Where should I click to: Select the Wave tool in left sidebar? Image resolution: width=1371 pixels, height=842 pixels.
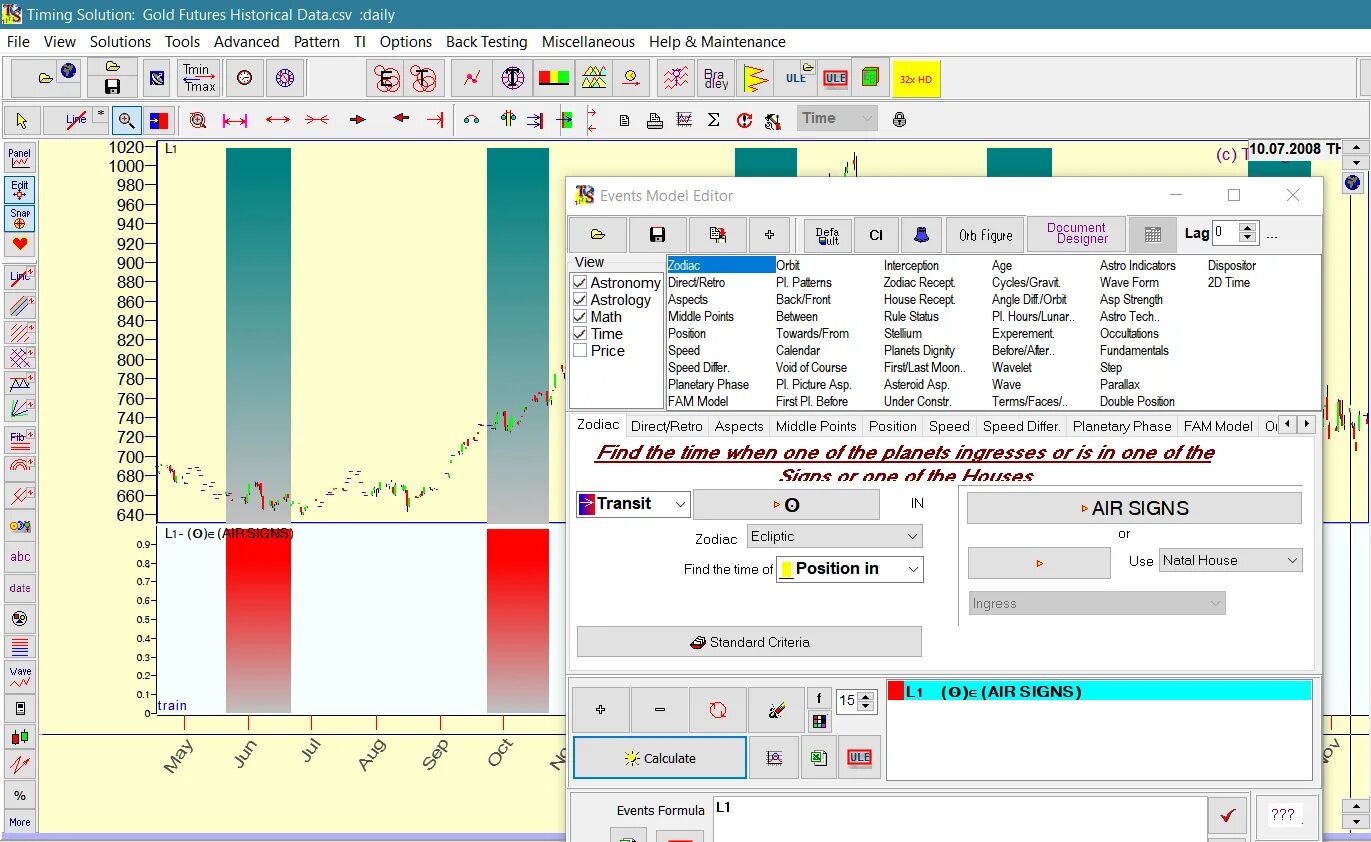pos(20,677)
